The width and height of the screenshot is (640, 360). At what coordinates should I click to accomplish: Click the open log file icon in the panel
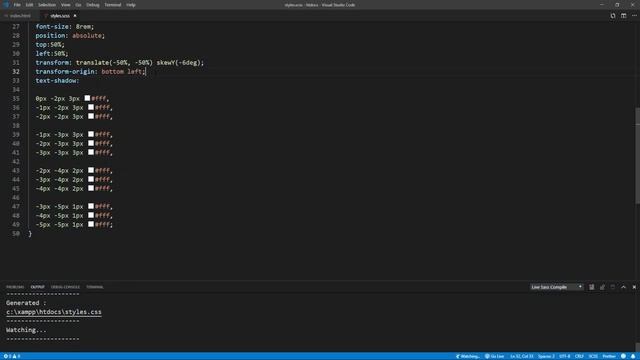(x=613, y=287)
